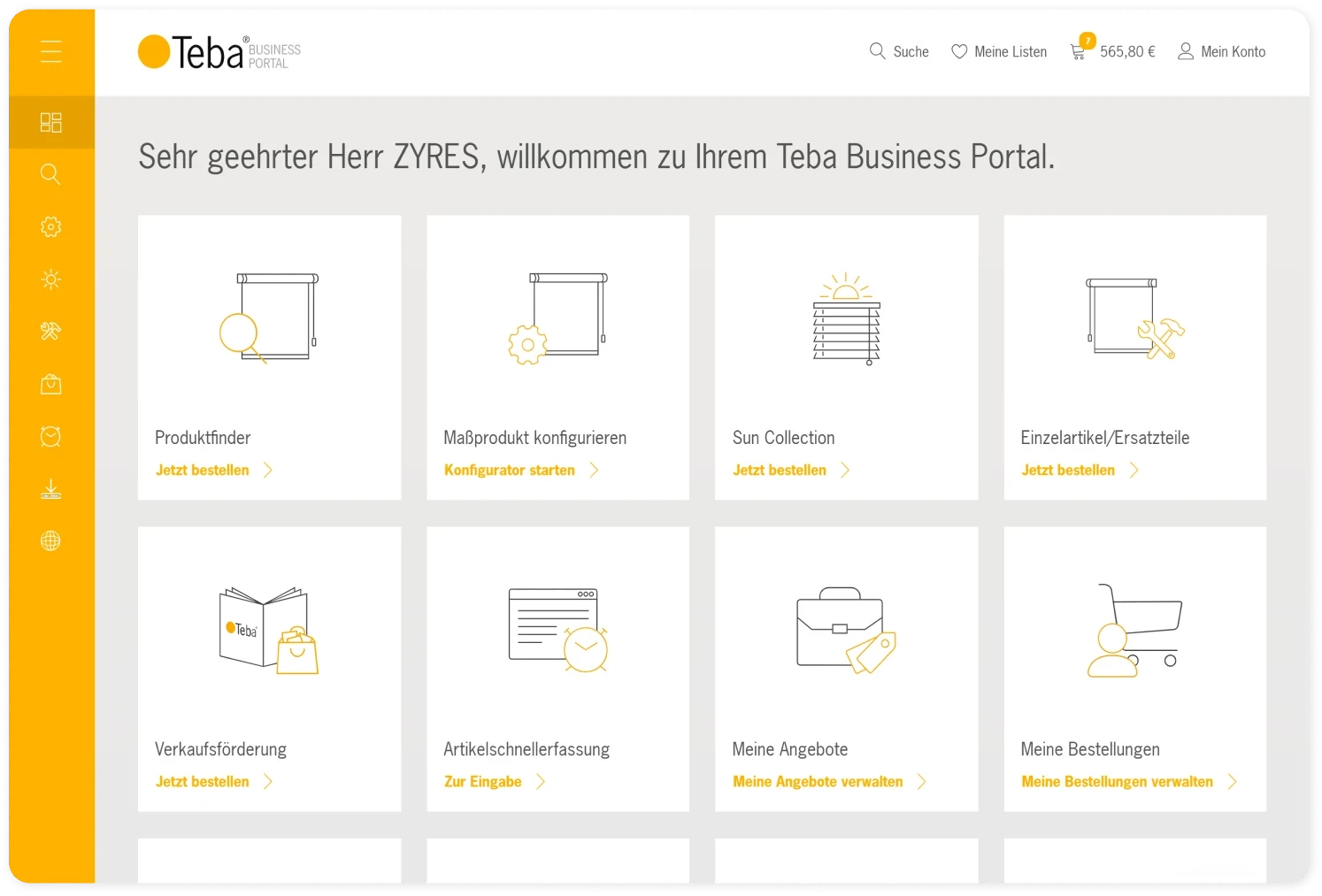Click the sun icon in the sidebar
Viewport: 1322px width, 896px height.
tap(51, 280)
